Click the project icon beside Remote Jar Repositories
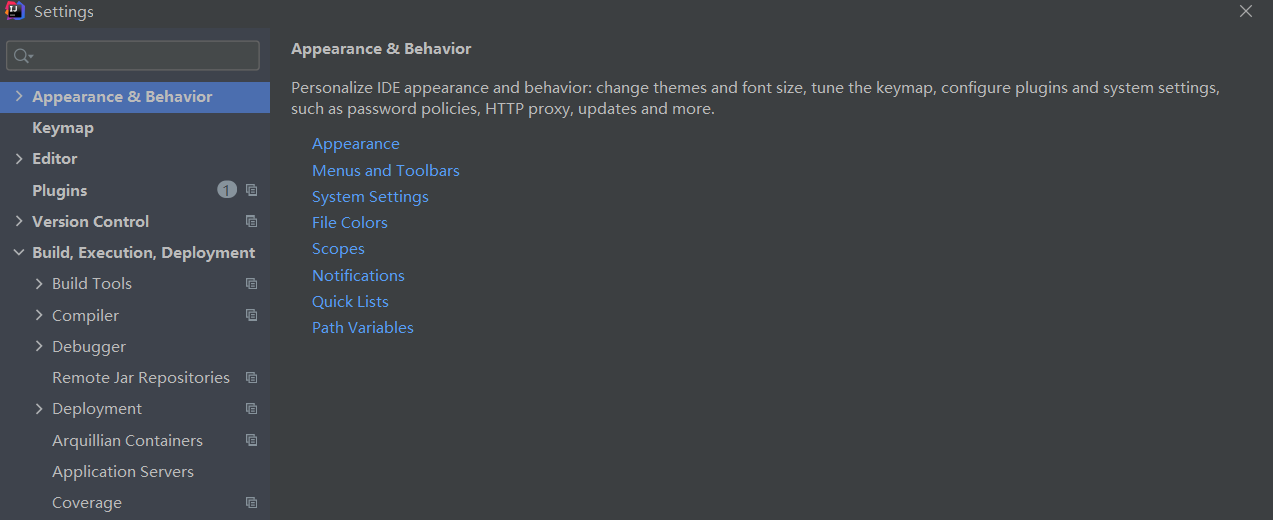 pyautogui.click(x=251, y=378)
